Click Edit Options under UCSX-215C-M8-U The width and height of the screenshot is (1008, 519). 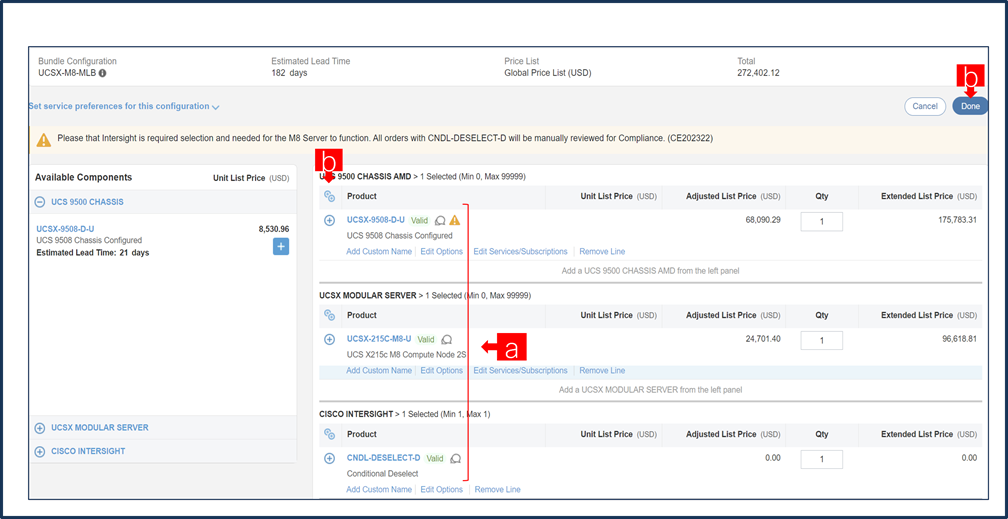click(442, 370)
